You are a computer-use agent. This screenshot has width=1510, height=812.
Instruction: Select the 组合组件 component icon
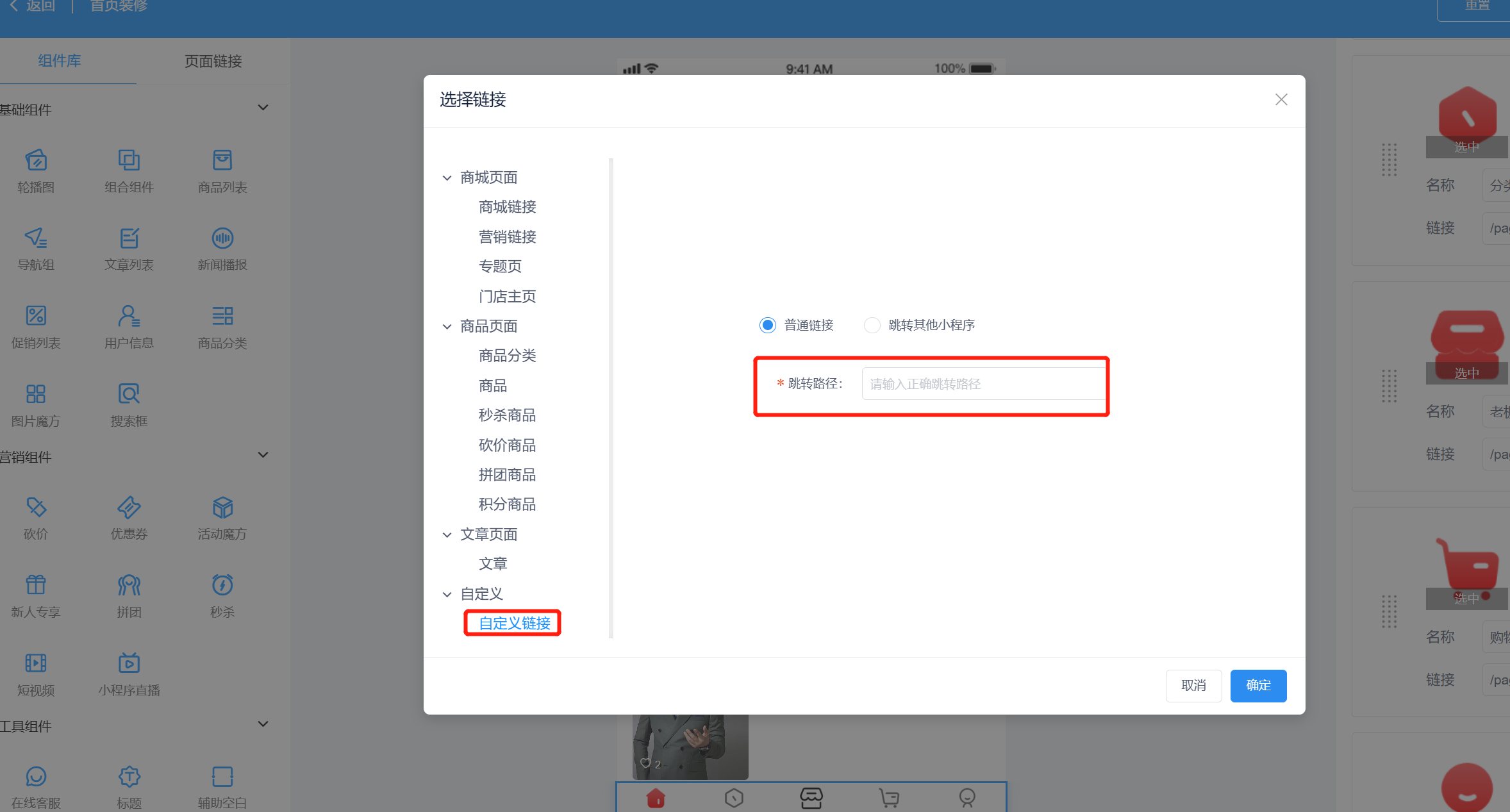tap(129, 160)
